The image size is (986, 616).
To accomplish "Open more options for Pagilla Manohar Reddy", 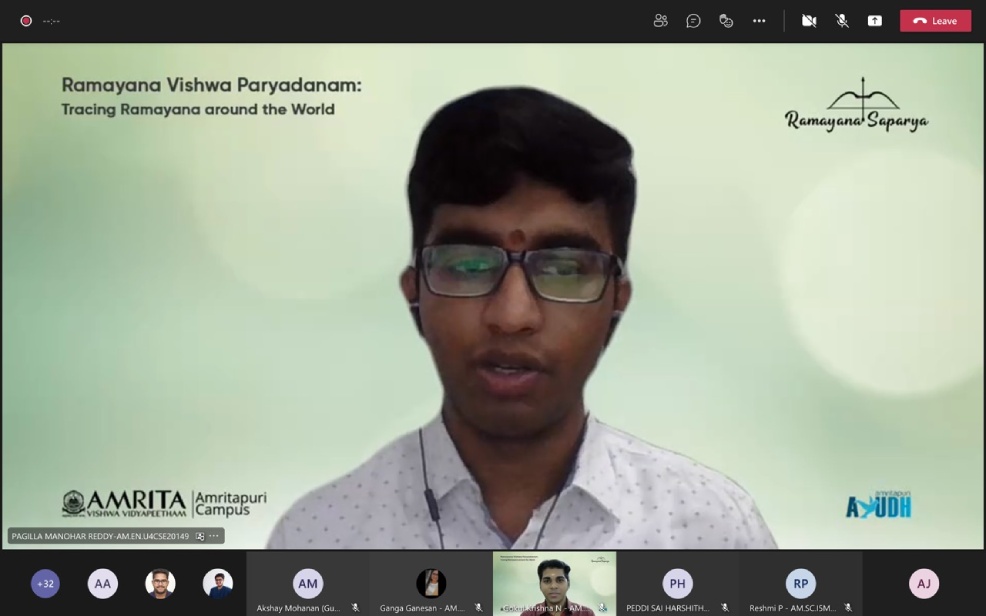I will click(214, 536).
